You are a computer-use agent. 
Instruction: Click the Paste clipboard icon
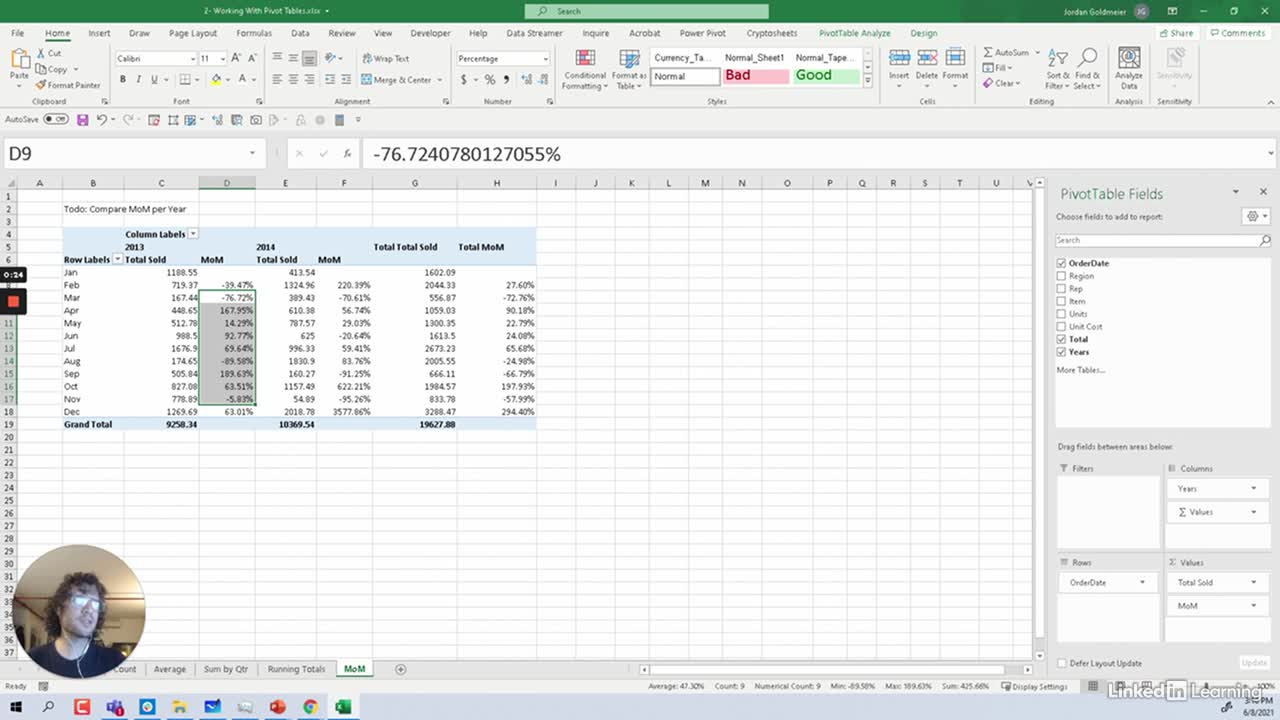point(19,60)
